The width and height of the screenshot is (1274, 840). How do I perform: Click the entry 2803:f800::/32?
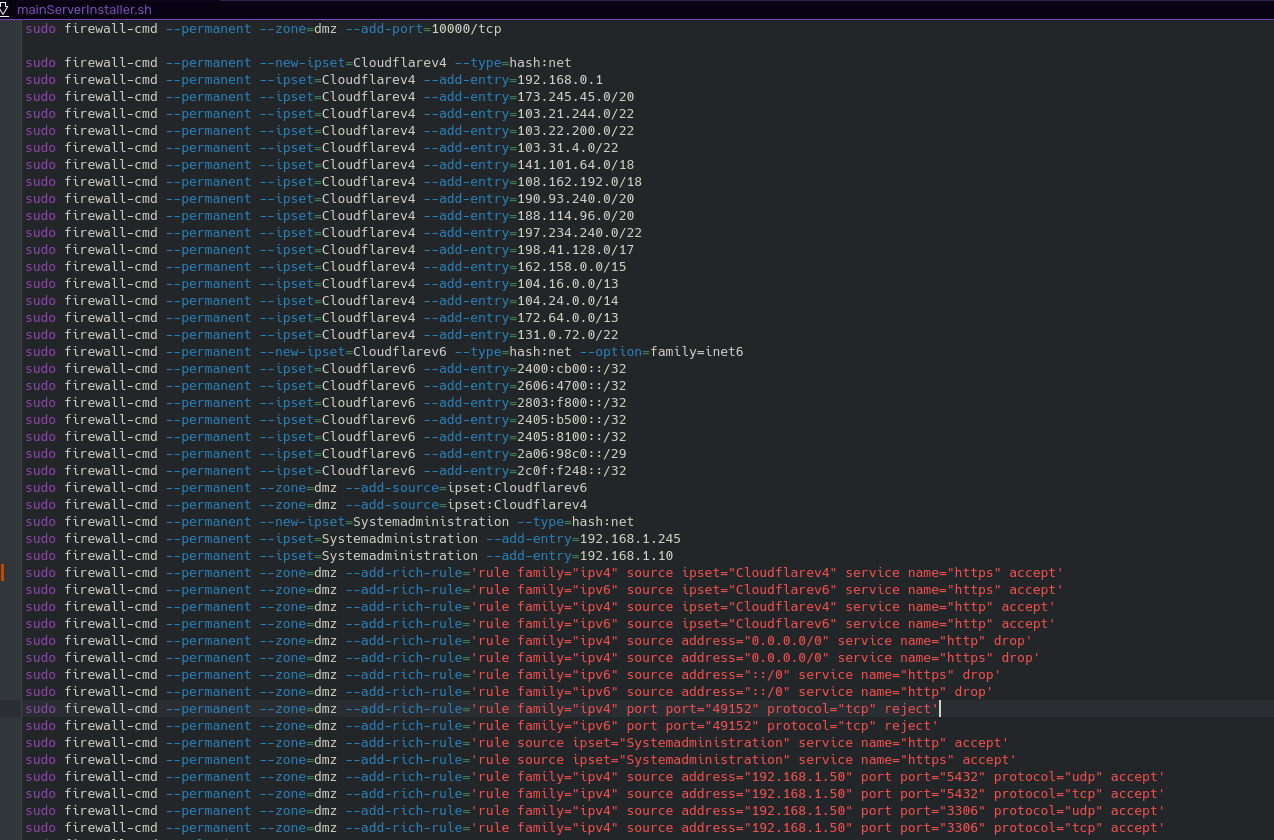pos(572,402)
